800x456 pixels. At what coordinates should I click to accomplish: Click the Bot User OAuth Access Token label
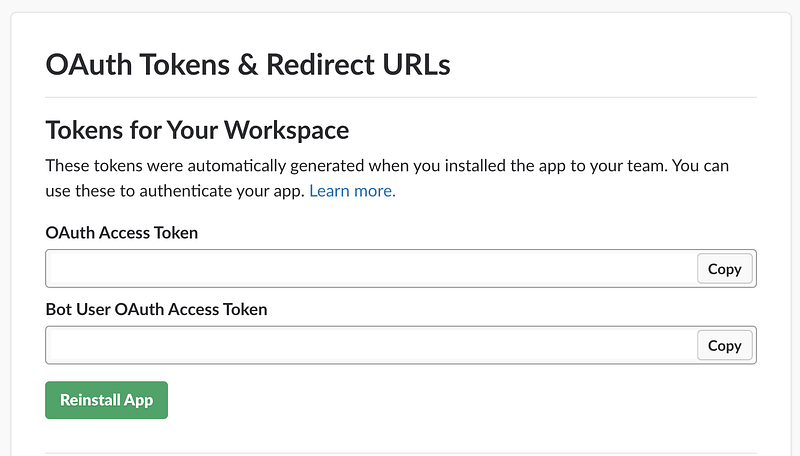[x=156, y=309]
